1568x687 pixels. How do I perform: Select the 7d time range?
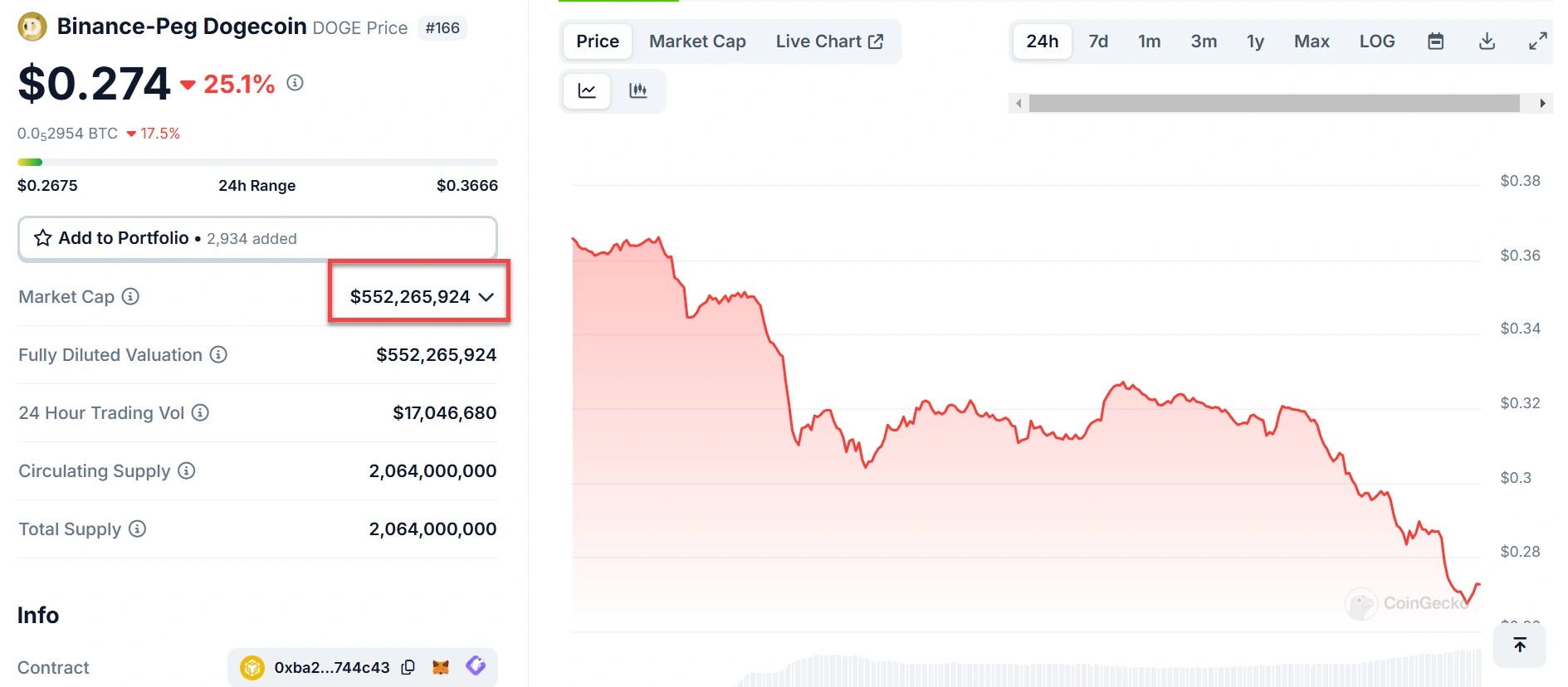point(1097,41)
